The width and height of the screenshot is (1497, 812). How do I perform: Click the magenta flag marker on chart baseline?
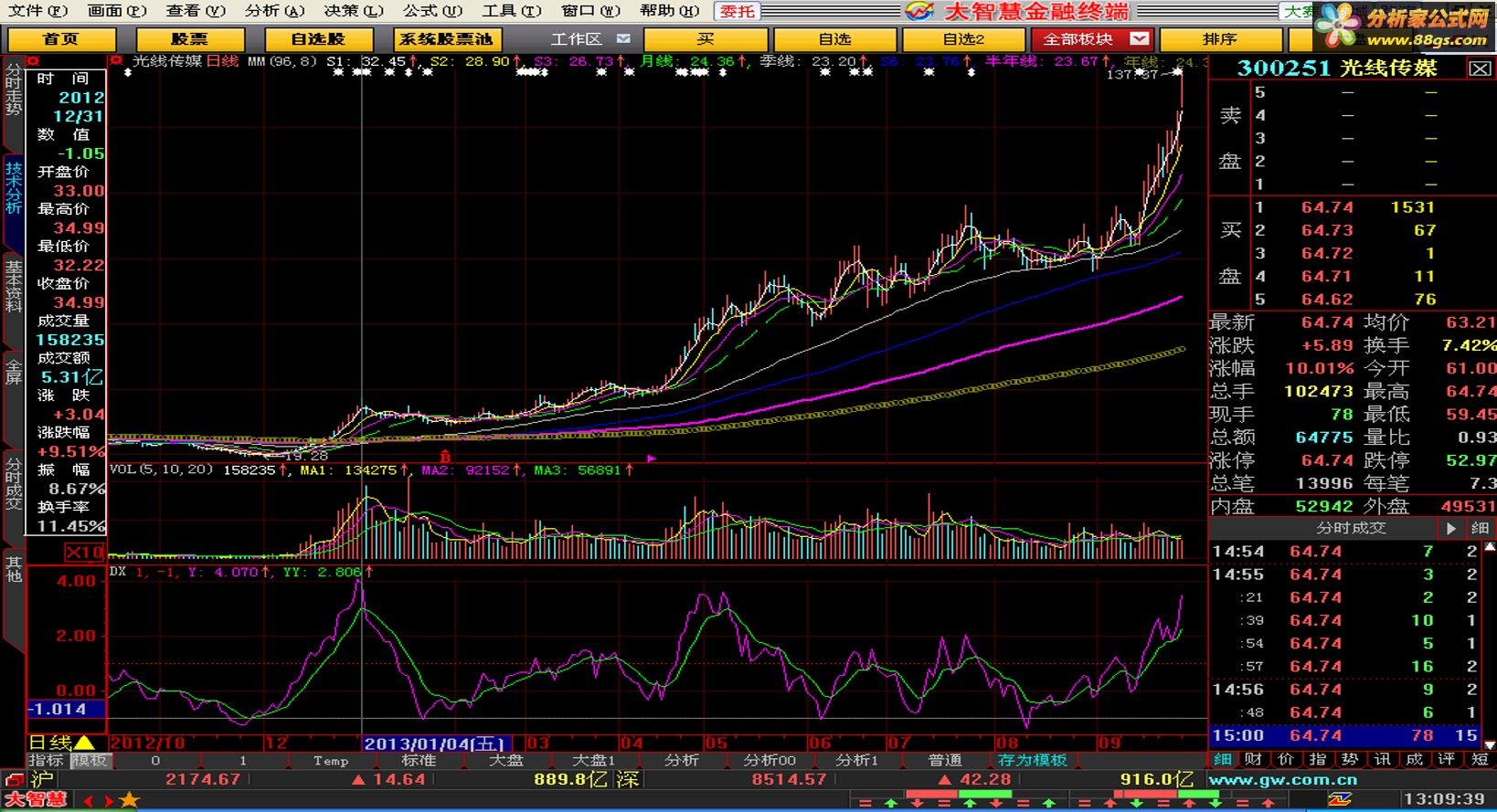click(652, 458)
